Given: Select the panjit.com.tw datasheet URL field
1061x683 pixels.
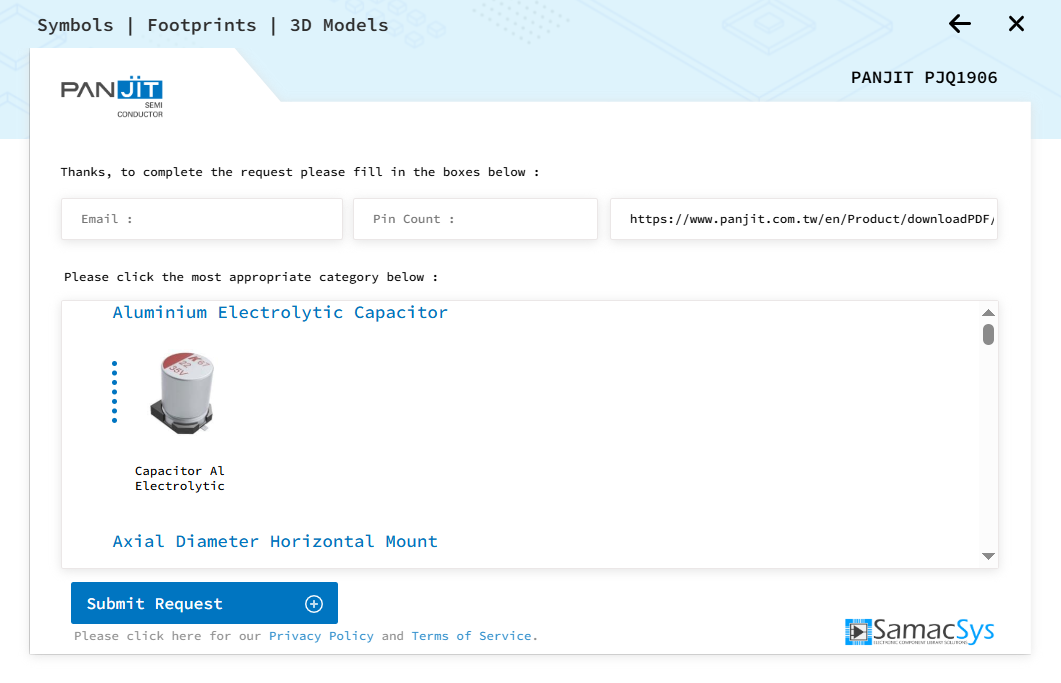Looking at the screenshot, I should 804,219.
